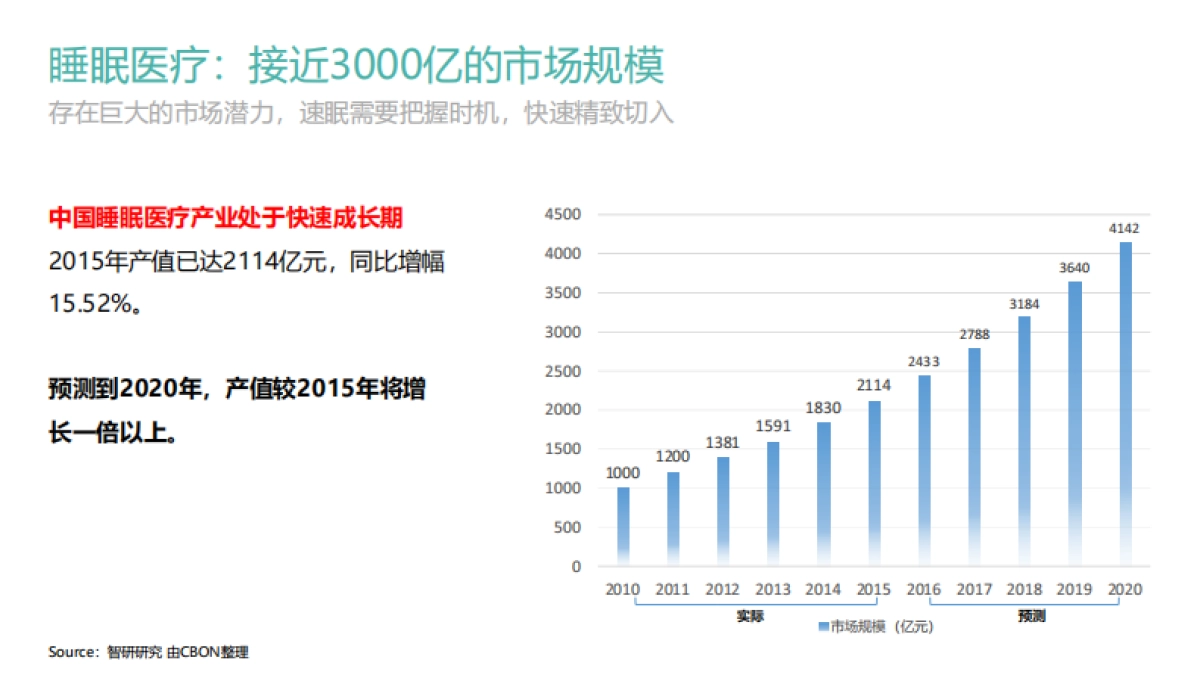
Task: Click the blue legend swatch for 市场规模
Action: (x=823, y=626)
